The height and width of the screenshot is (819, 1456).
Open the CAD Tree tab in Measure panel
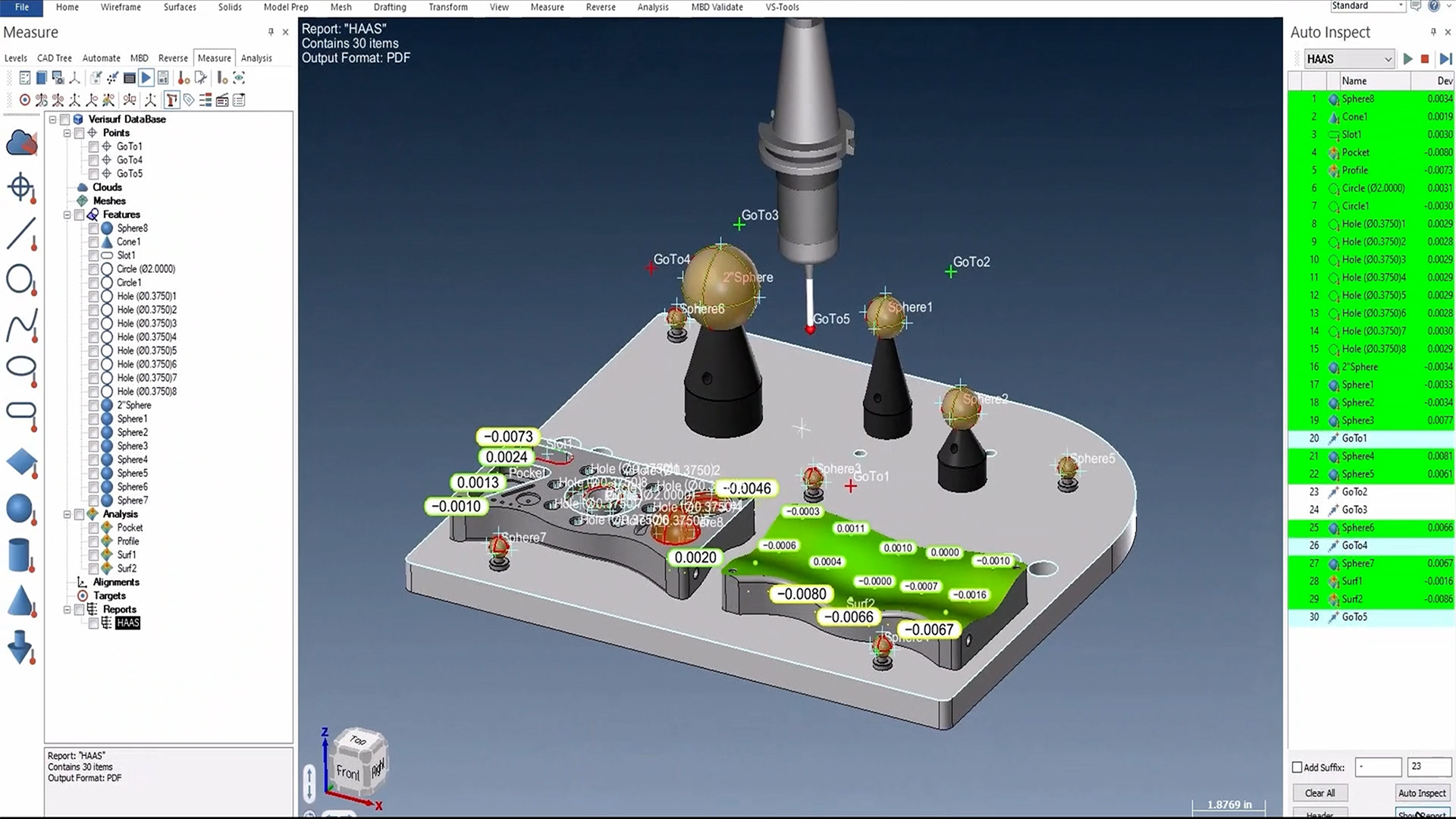[x=54, y=58]
